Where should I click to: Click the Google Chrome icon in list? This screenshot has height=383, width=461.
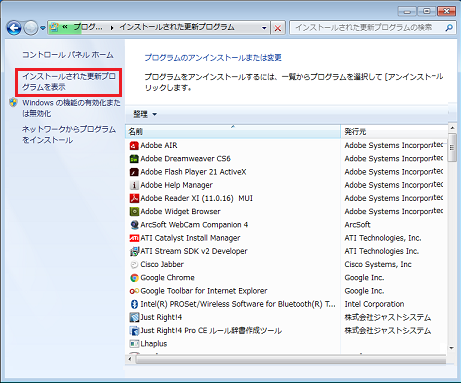[134, 278]
